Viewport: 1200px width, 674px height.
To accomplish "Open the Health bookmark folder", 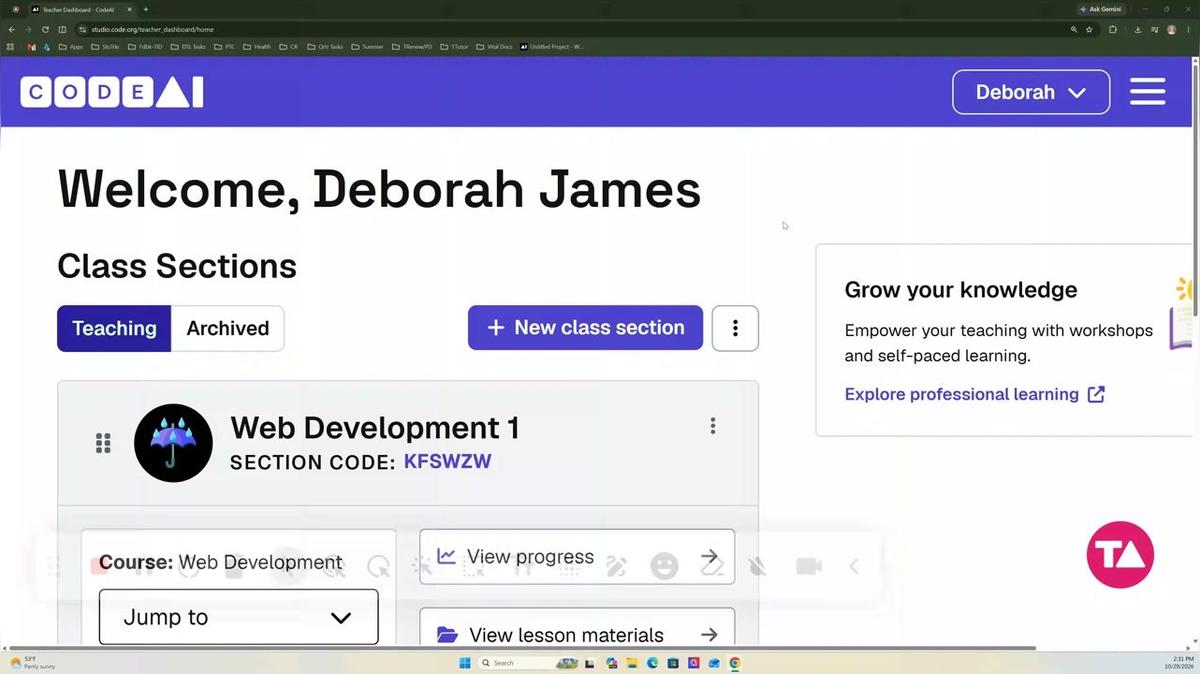I will coord(257,46).
